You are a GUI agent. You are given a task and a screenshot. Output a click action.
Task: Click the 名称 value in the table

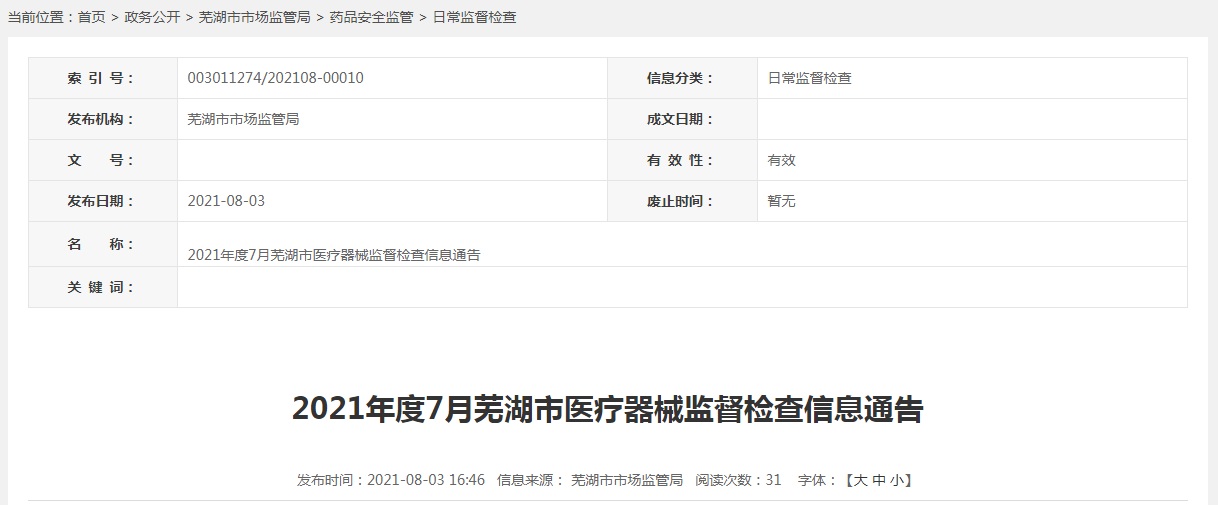click(334, 255)
